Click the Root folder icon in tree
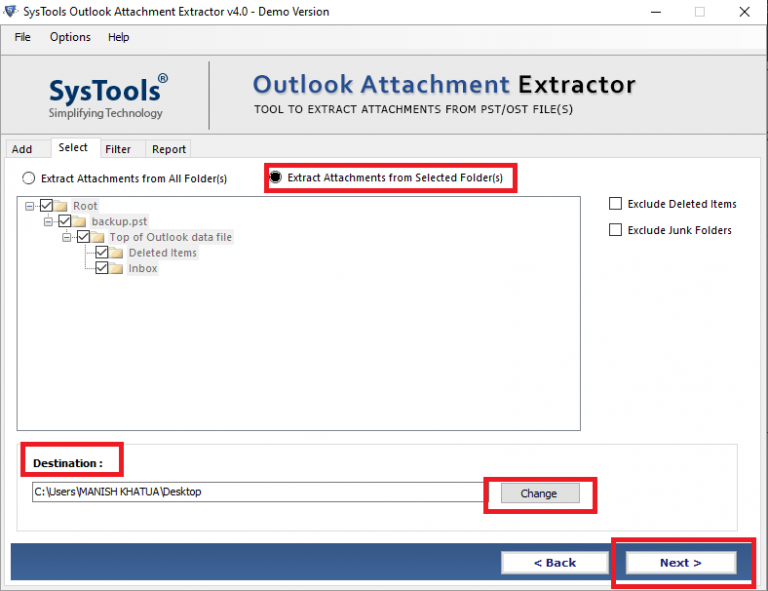The height and width of the screenshot is (591, 768). (61, 206)
